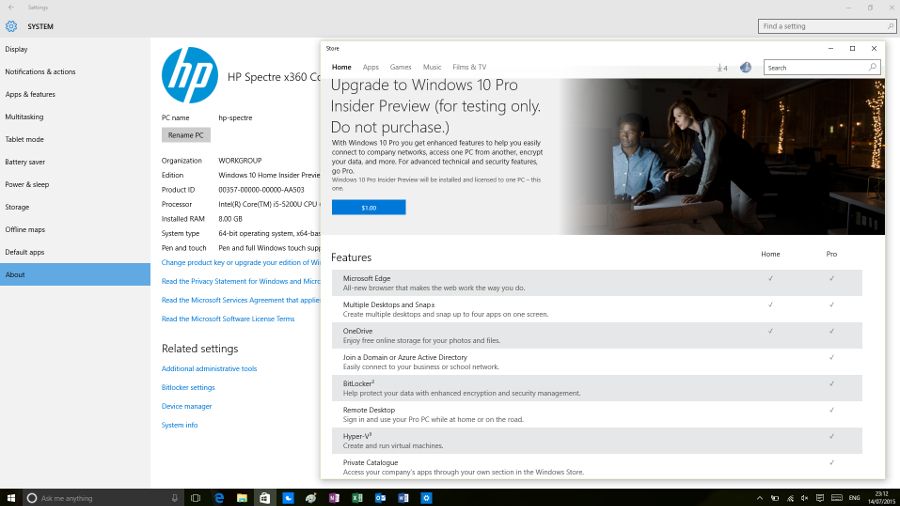Open Device manager link
This screenshot has height=506, width=900.
(x=187, y=406)
